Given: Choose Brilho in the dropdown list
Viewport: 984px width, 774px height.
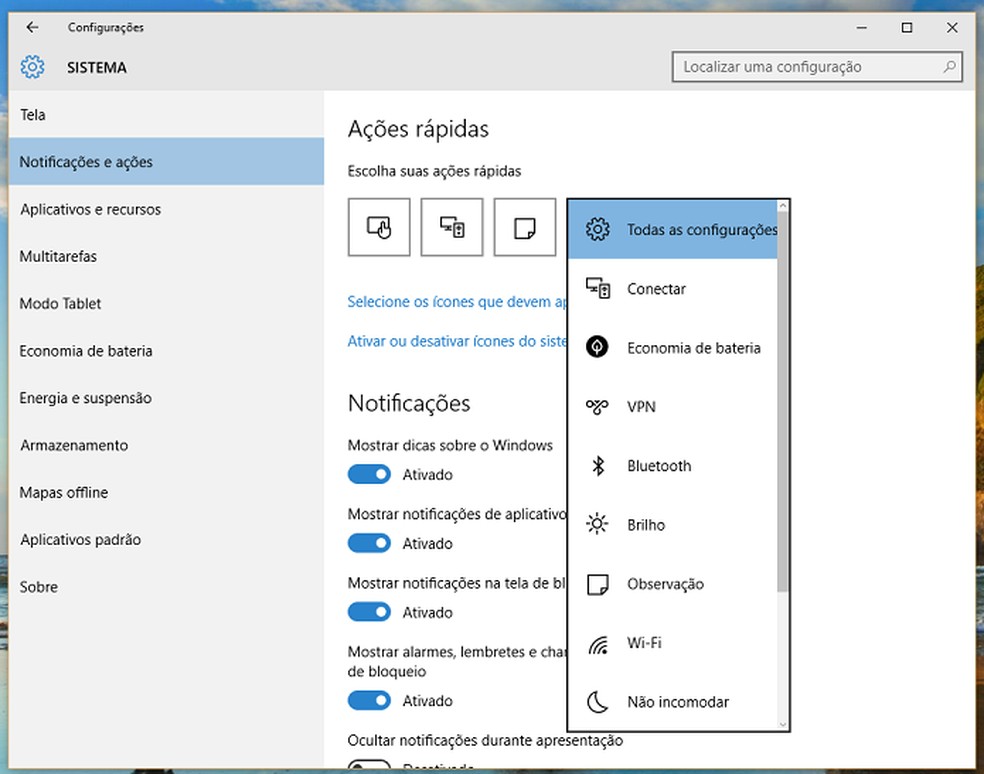Looking at the screenshot, I should [x=646, y=525].
